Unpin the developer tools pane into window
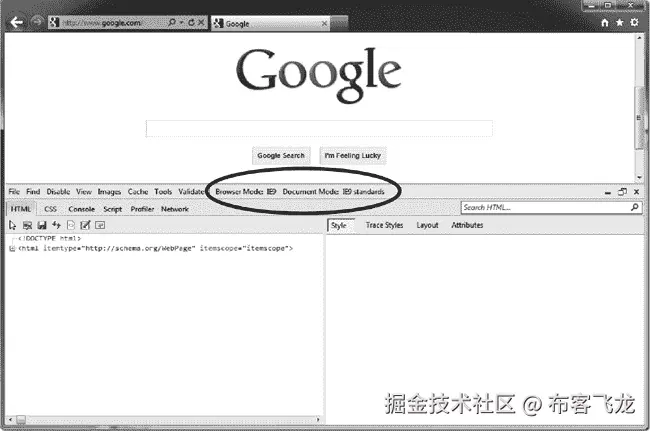650x431 pixels. [x=622, y=191]
